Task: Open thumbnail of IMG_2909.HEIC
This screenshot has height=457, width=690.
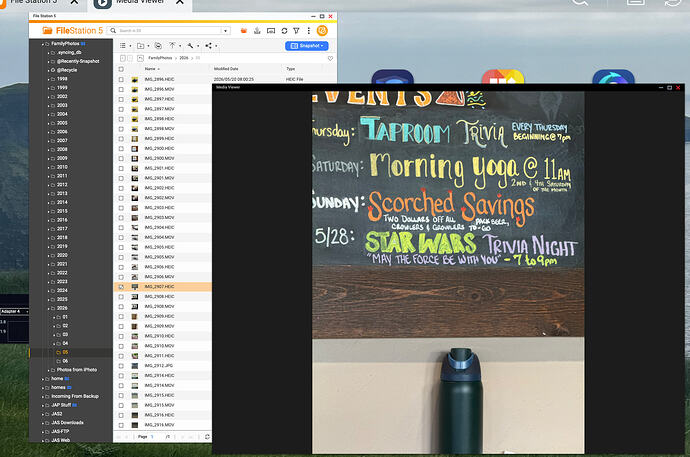Action: pos(135,316)
